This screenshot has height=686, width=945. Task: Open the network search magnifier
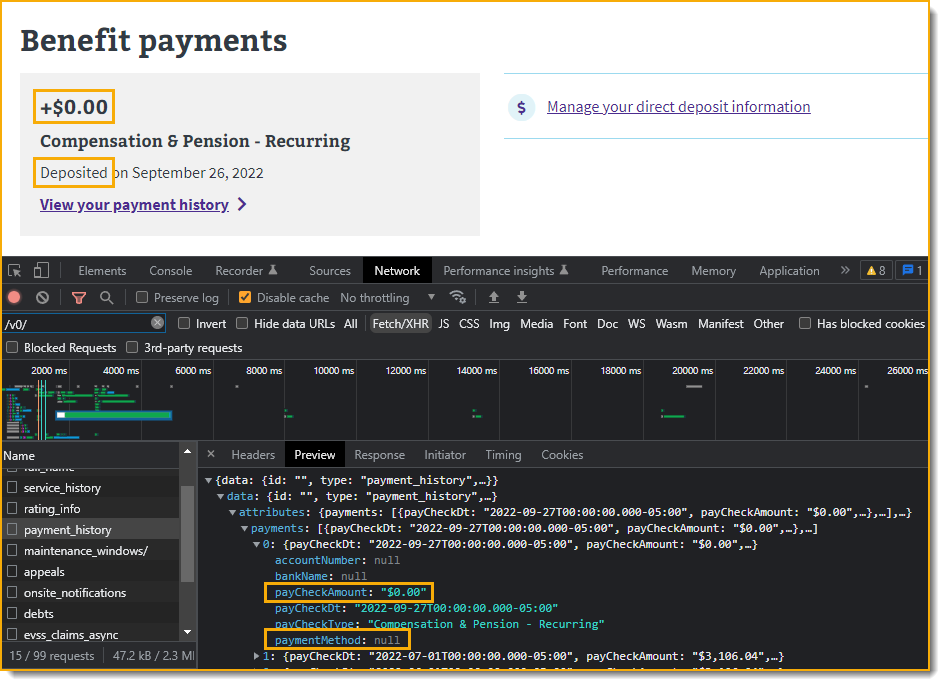[x=107, y=298]
